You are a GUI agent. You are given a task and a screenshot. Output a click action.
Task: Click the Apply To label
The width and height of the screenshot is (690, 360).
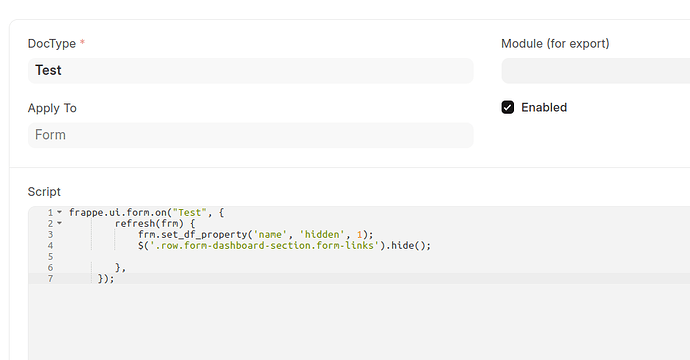[x=52, y=108]
